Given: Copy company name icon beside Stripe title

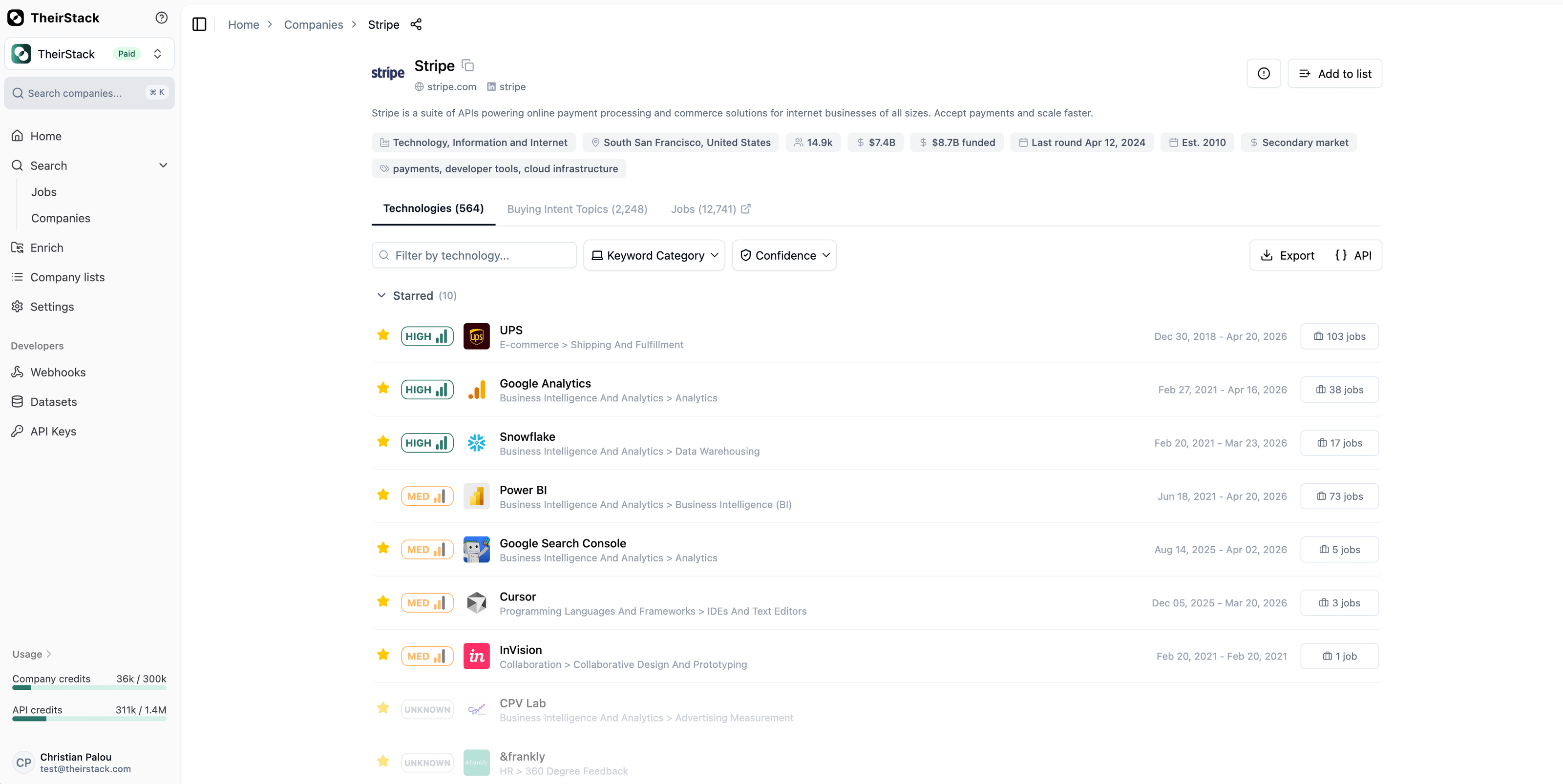Looking at the screenshot, I should tap(468, 65).
